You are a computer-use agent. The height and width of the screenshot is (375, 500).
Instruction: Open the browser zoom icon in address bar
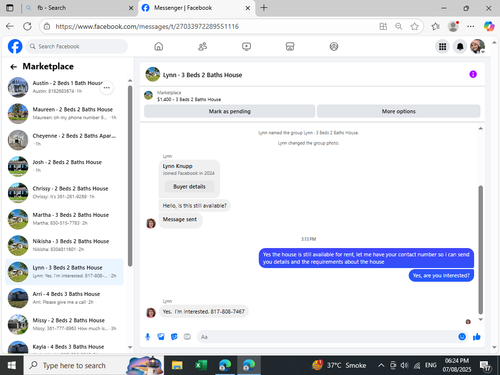399,26
